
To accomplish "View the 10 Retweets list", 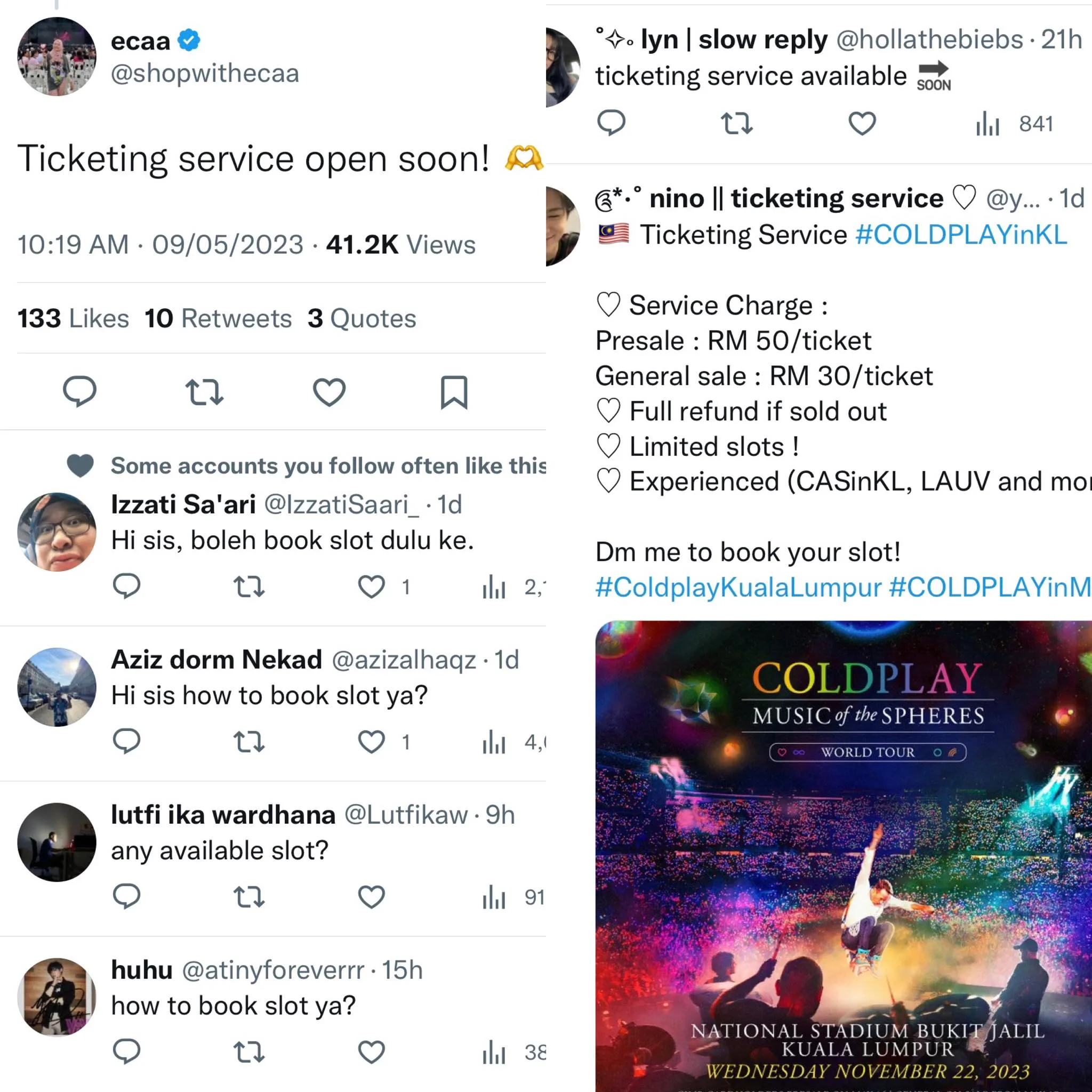I will (218, 318).
